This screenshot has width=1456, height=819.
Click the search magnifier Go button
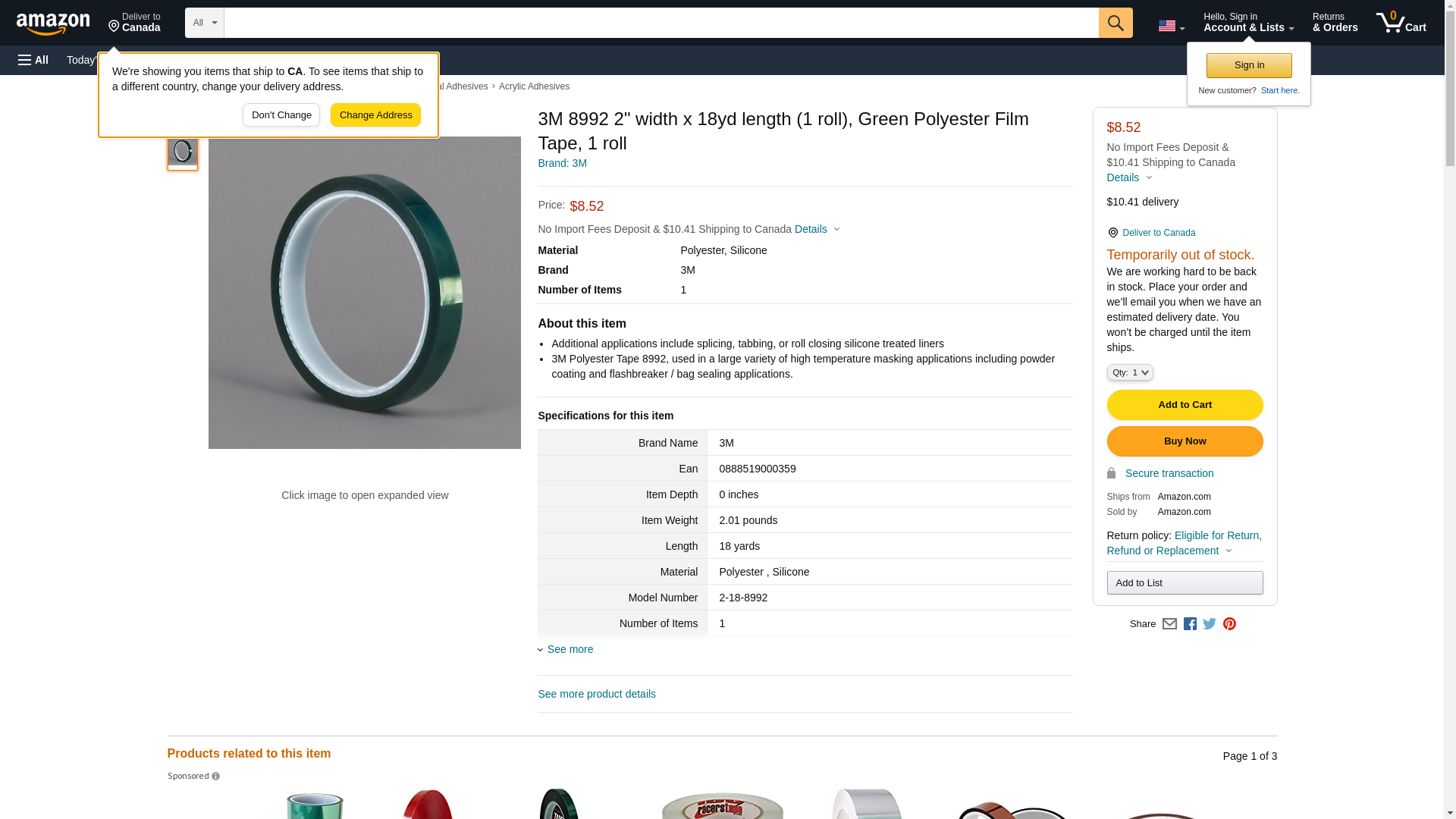1115,23
